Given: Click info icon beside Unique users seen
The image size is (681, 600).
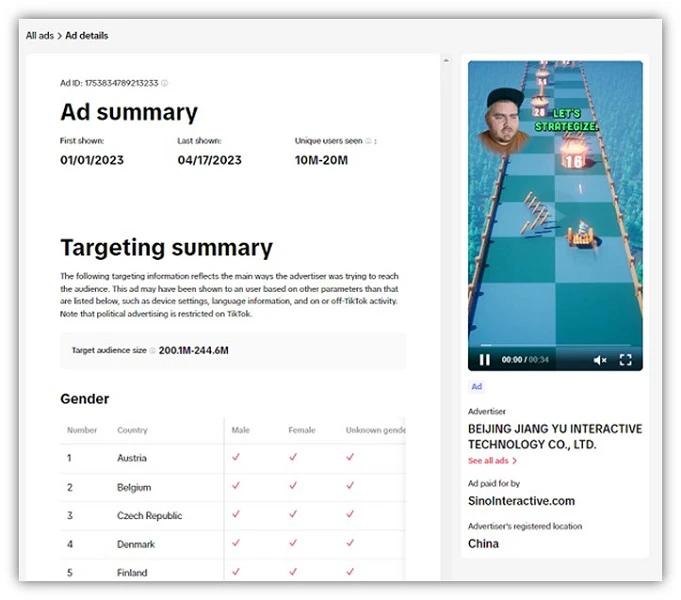Looking at the screenshot, I should 368,141.
